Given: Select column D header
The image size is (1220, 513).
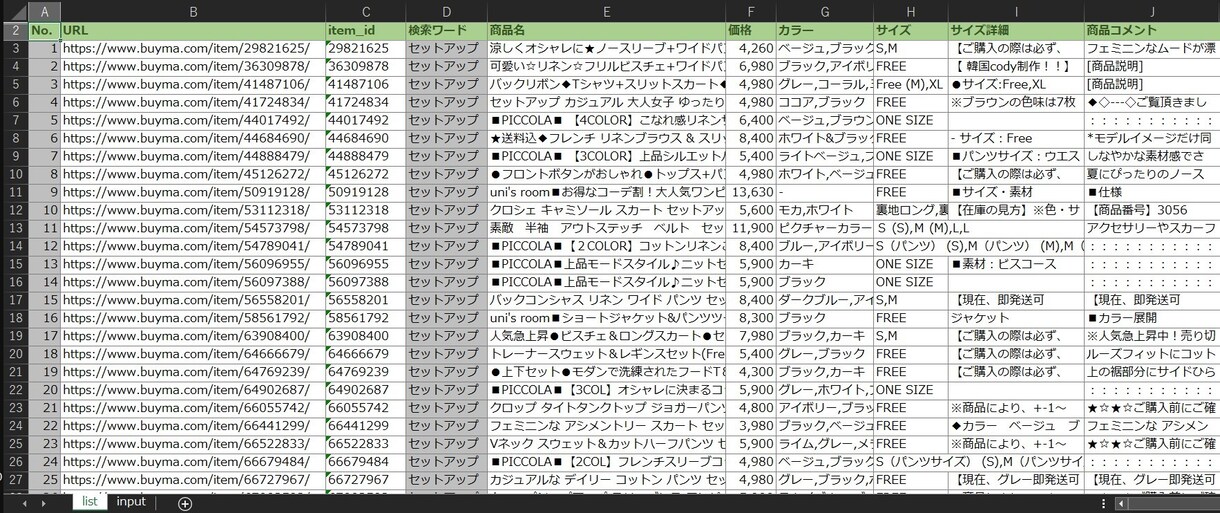Looking at the screenshot, I should tap(446, 11).
